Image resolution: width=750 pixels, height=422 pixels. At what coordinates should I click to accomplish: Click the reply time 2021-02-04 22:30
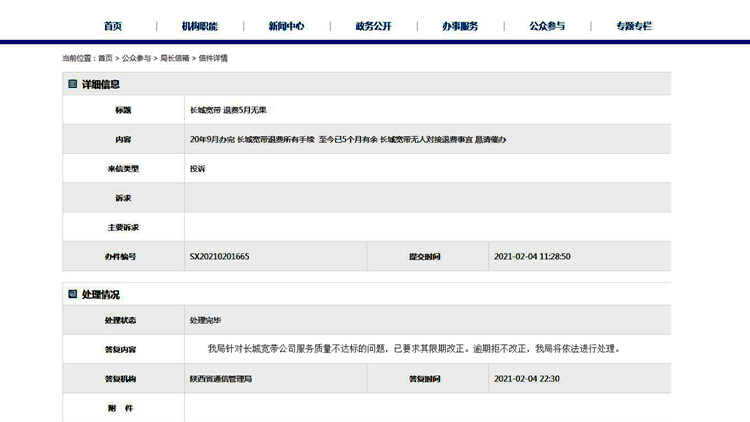(x=526, y=379)
